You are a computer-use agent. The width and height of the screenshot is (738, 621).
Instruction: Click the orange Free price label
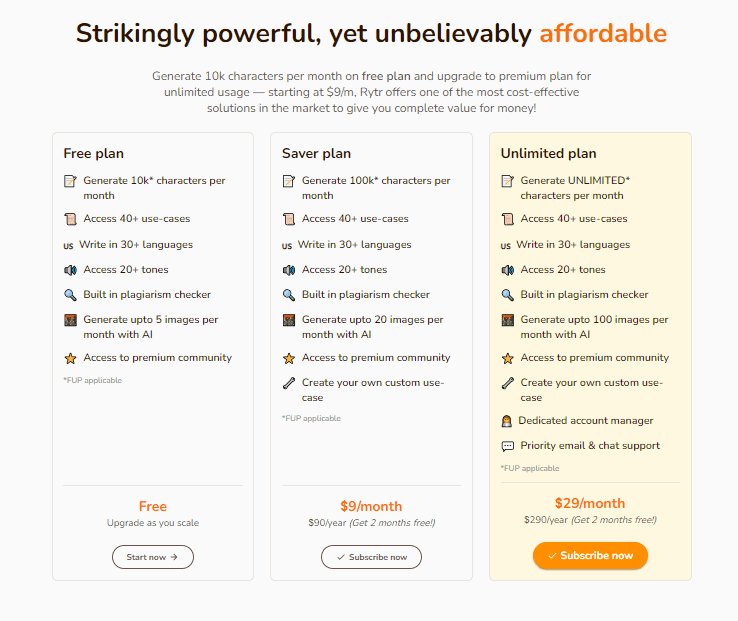[x=153, y=506]
